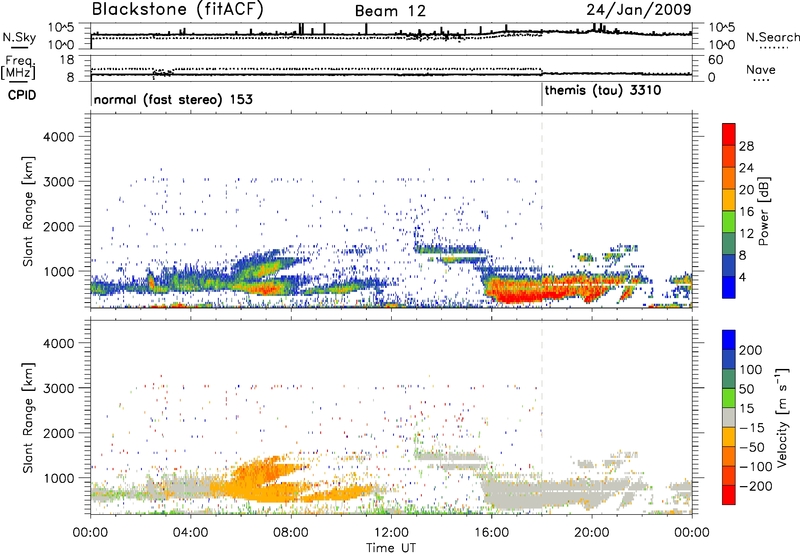
Task: Click the '04:00' time axis label
Action: (x=190, y=533)
